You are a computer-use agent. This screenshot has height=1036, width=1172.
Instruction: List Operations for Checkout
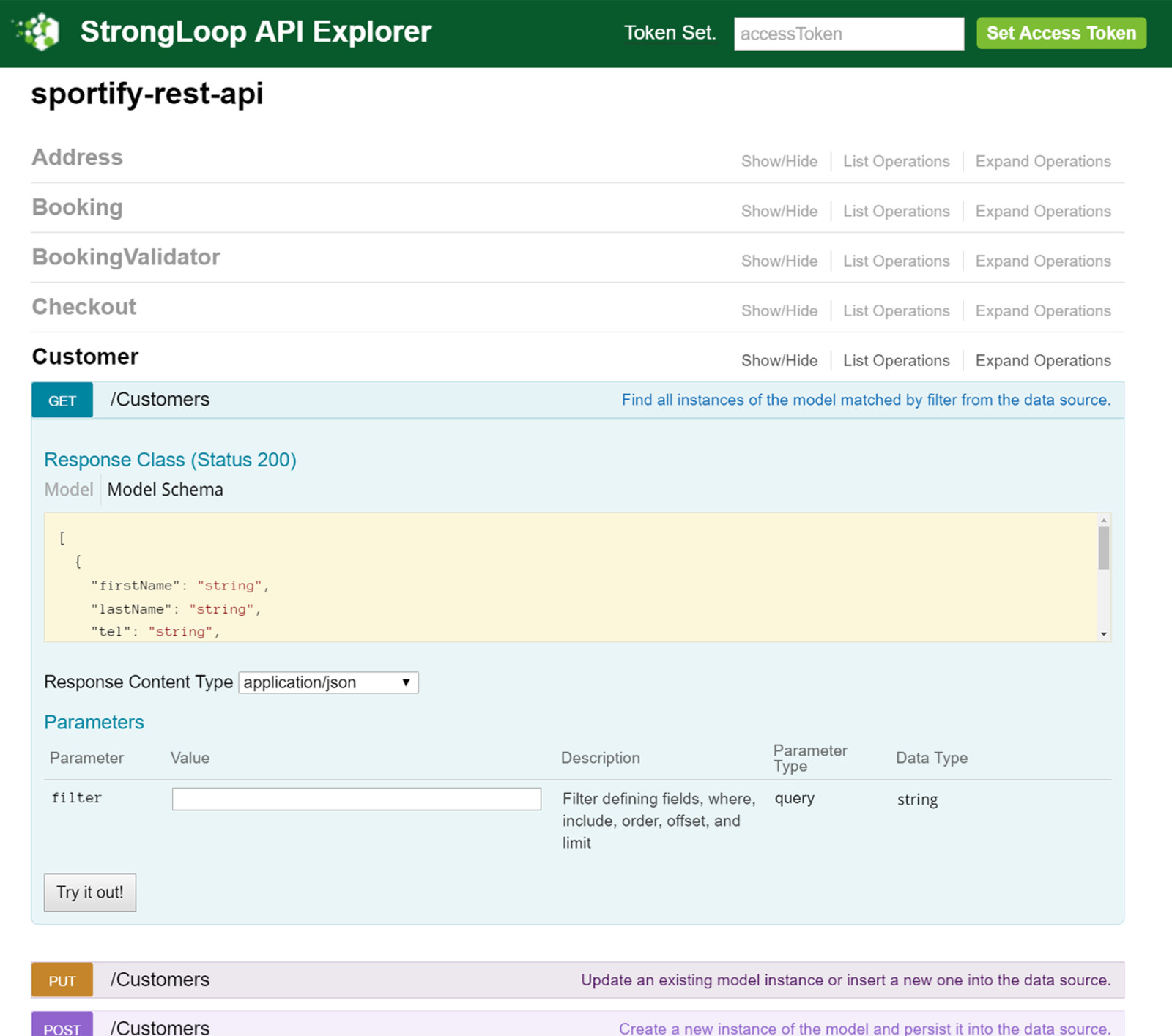click(896, 310)
